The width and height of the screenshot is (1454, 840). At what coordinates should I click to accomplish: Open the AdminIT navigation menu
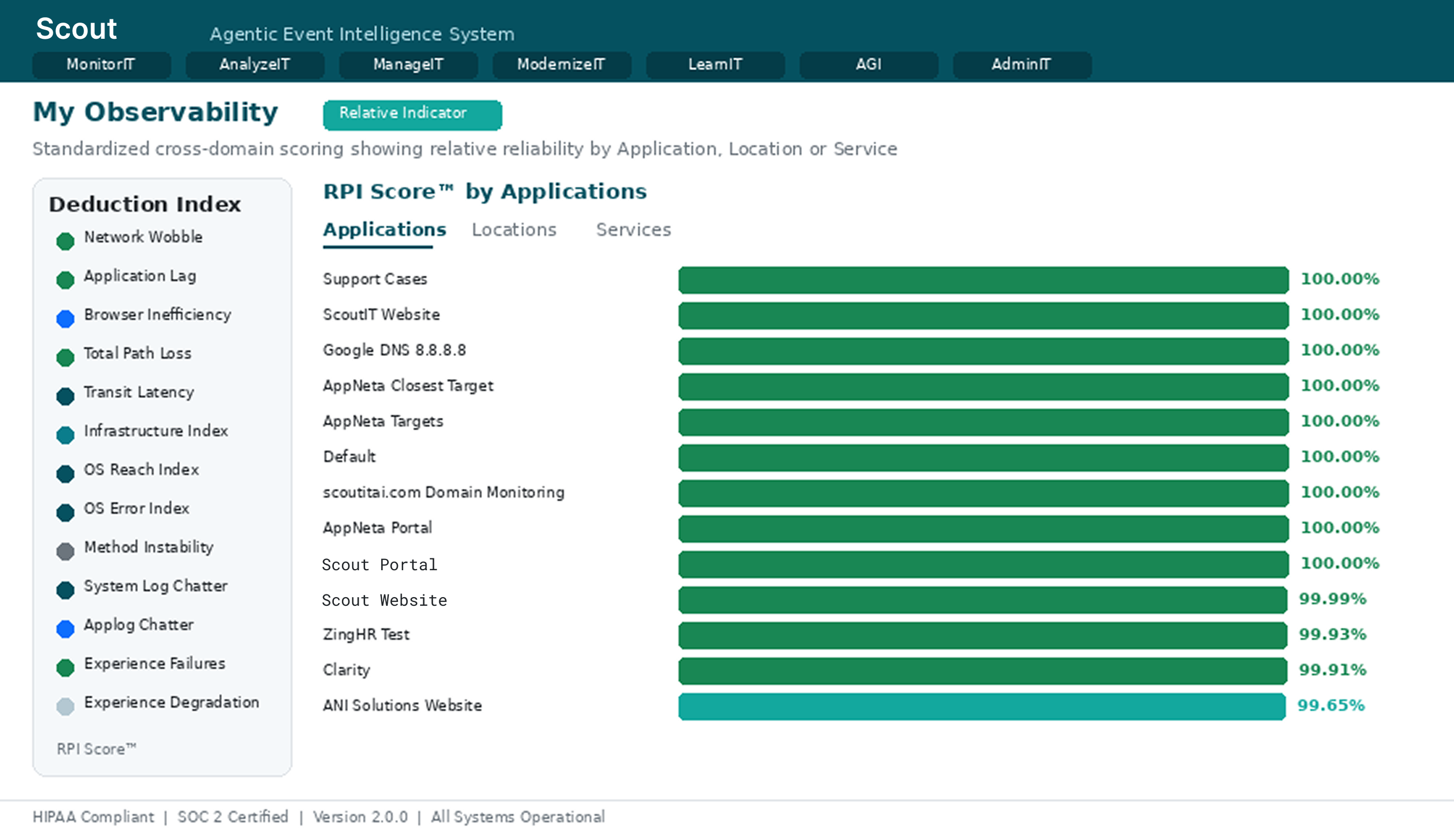pyautogui.click(x=1021, y=65)
